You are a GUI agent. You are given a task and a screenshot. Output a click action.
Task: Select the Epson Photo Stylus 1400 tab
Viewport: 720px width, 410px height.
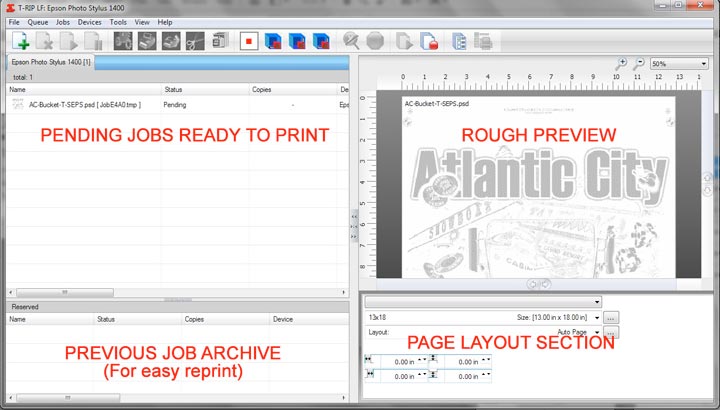[51, 63]
